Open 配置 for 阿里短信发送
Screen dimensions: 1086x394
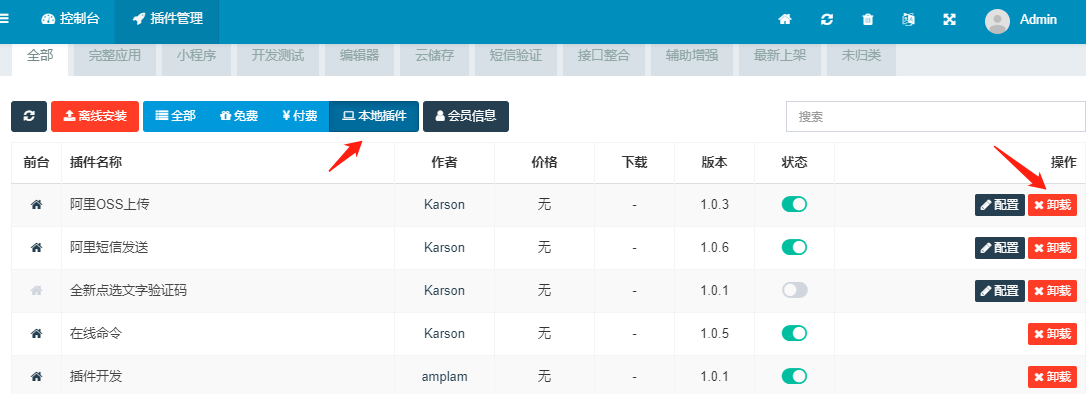[999, 248]
